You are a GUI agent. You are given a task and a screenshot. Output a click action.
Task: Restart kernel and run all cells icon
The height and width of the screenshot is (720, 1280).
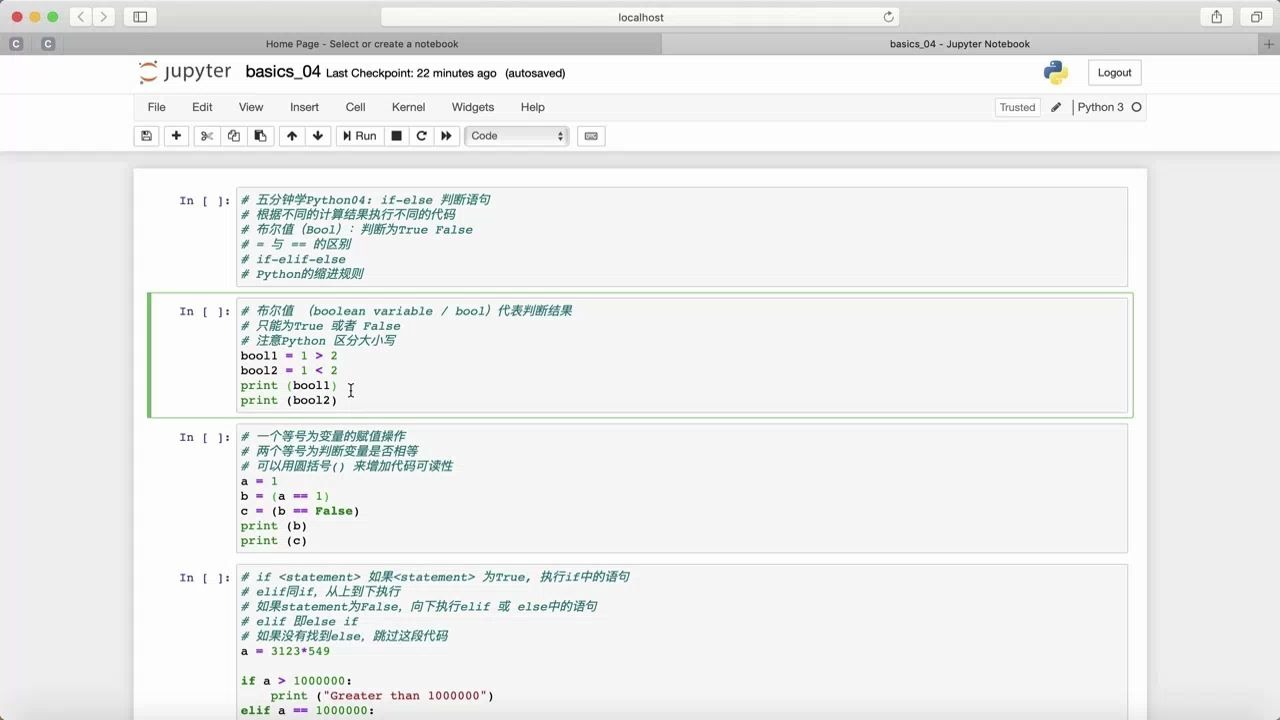447,136
